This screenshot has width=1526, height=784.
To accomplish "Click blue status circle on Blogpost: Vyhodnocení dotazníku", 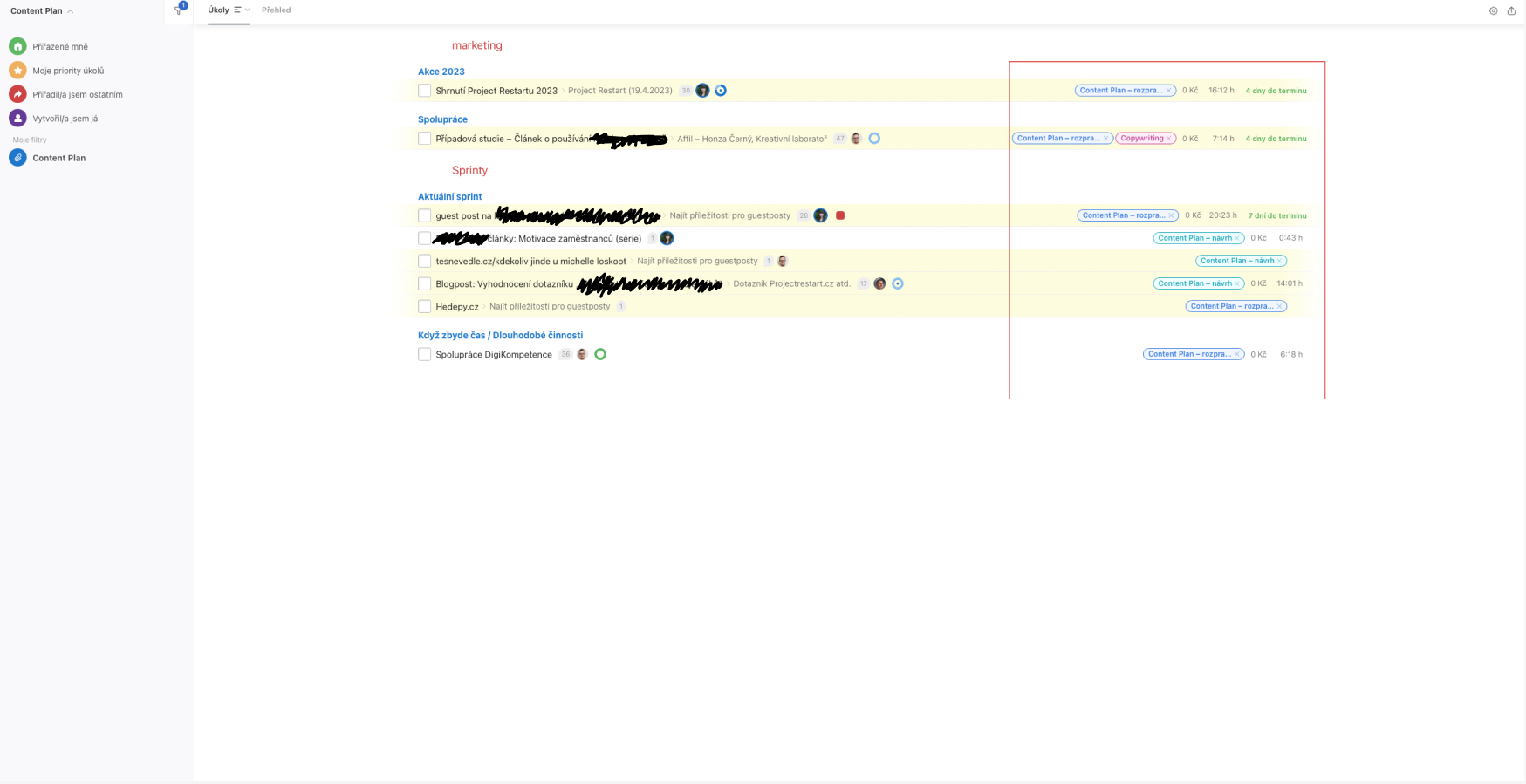I will tap(898, 283).
